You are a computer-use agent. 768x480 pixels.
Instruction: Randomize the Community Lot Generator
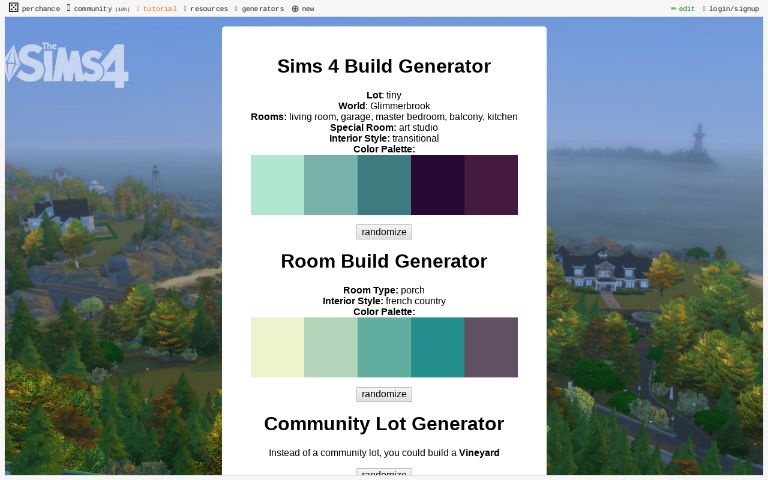point(384,474)
